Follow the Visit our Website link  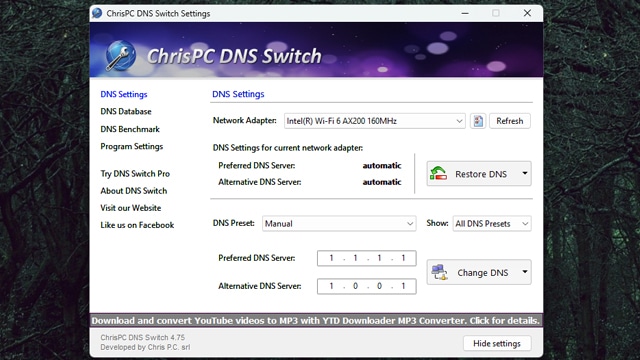131,208
